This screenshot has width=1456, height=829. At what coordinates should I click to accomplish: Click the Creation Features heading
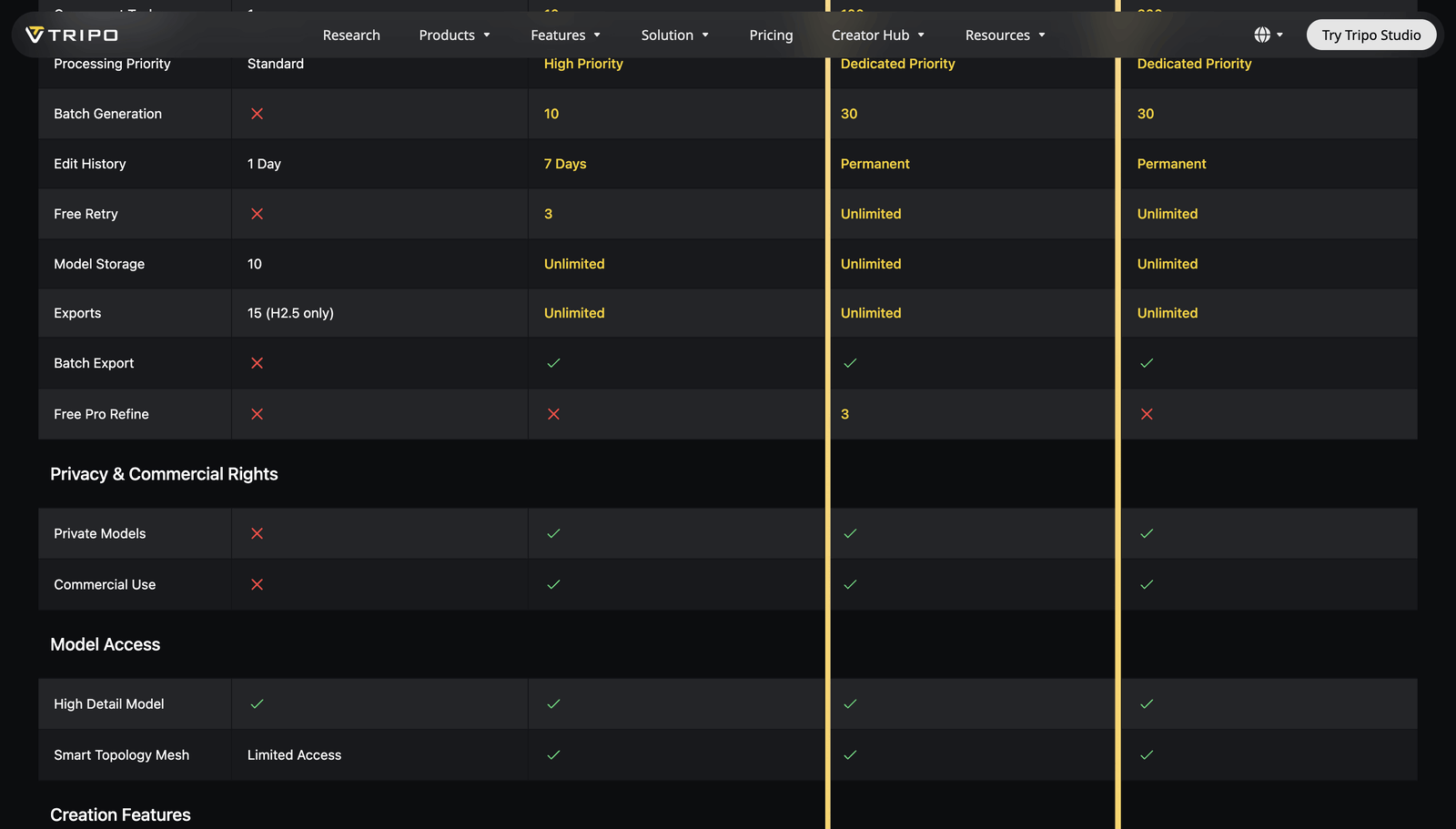pos(120,814)
